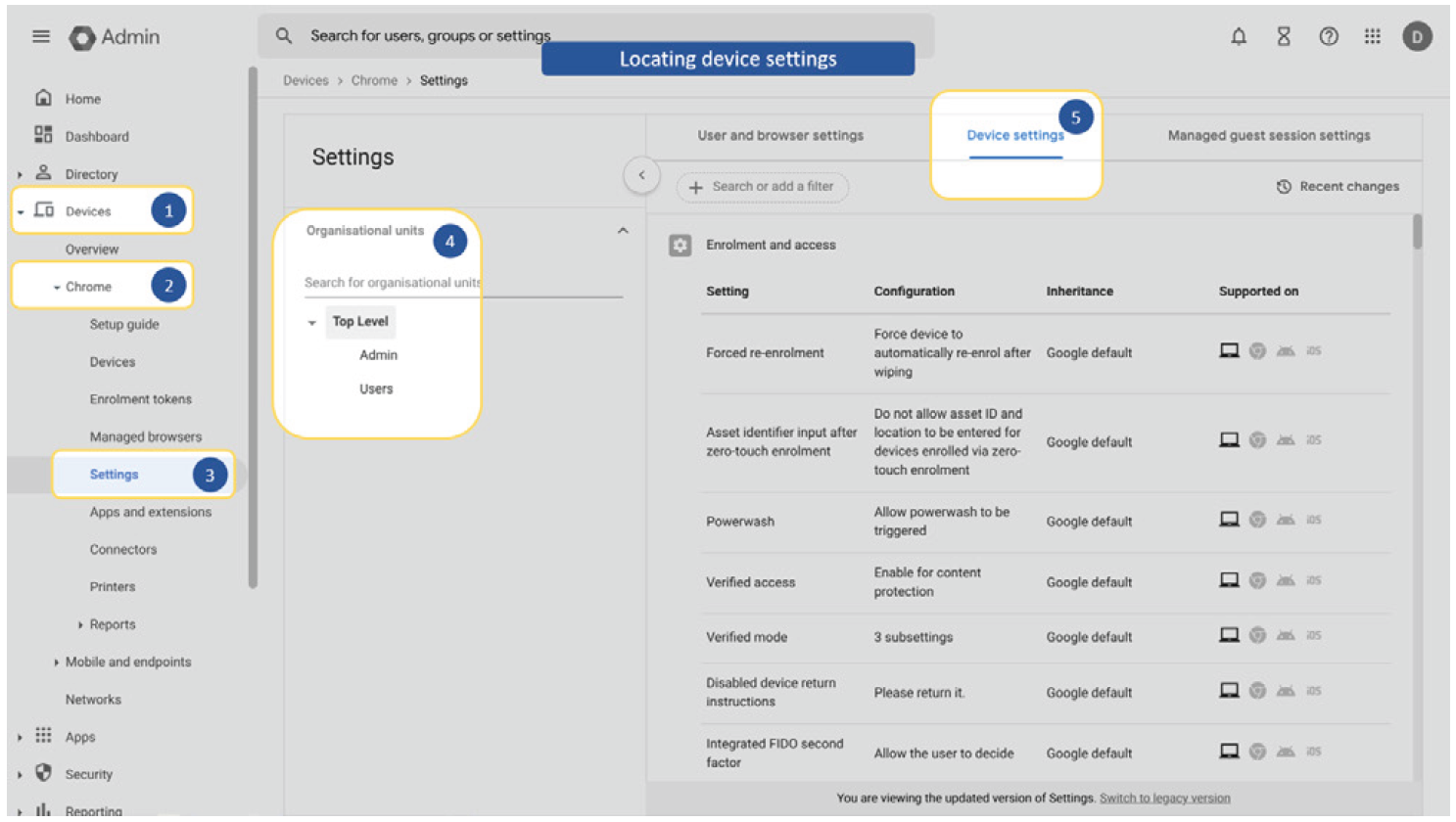
Task: Expand the Reports submenu arrow
Action: [x=80, y=624]
